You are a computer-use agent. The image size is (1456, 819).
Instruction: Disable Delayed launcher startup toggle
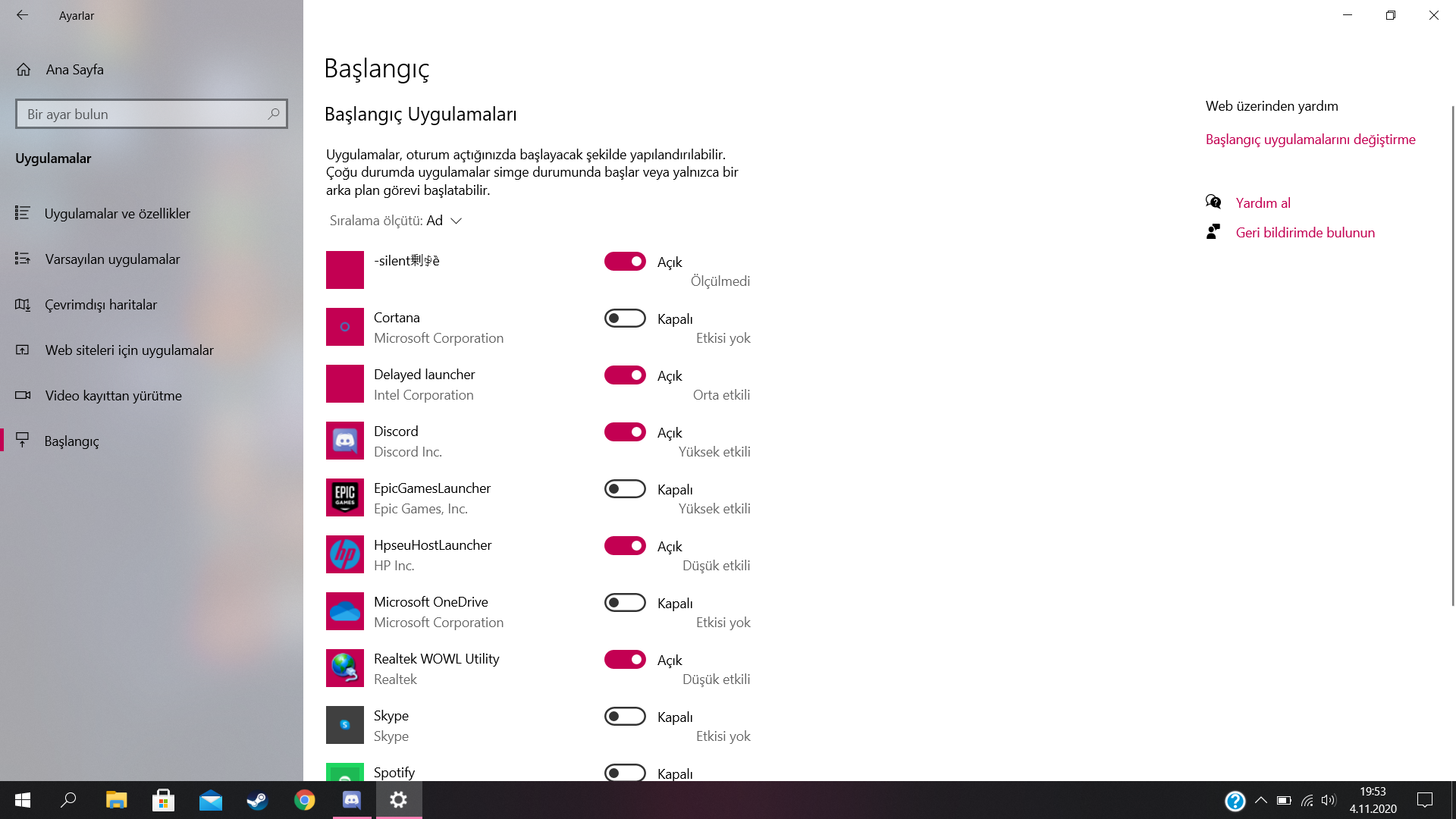625,375
